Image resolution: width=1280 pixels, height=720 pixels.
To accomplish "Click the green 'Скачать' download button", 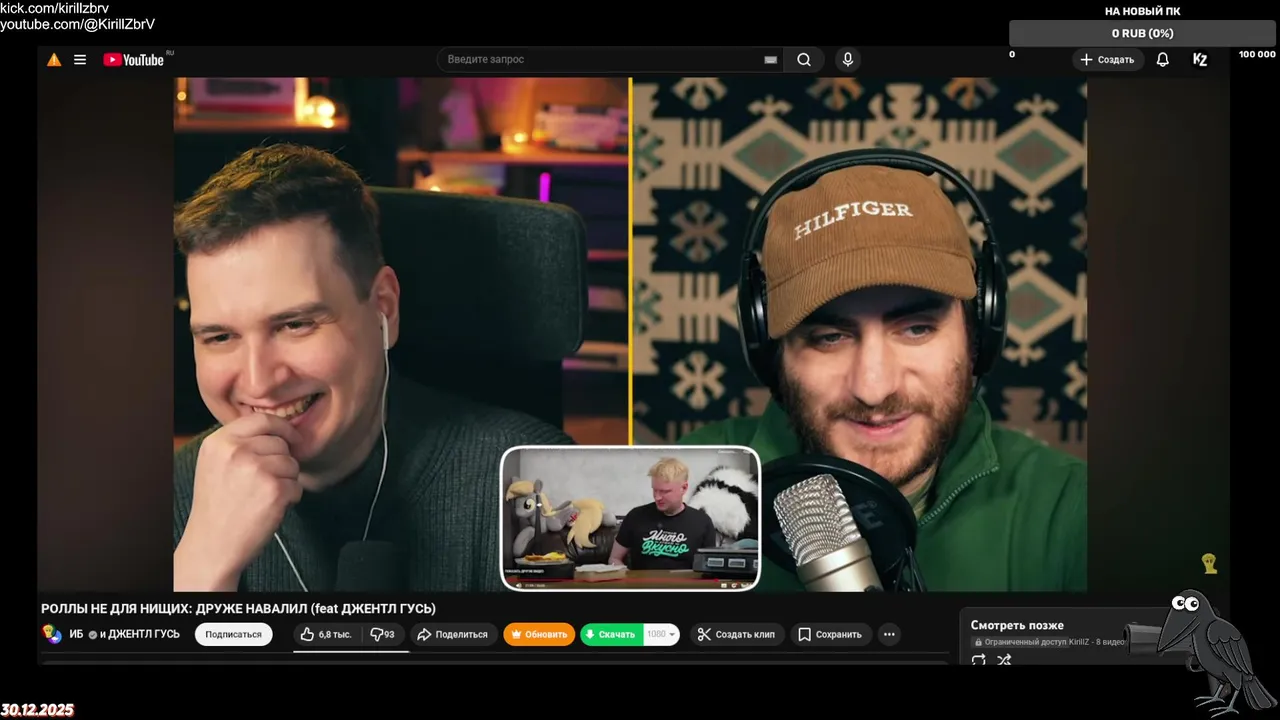I will (611, 634).
